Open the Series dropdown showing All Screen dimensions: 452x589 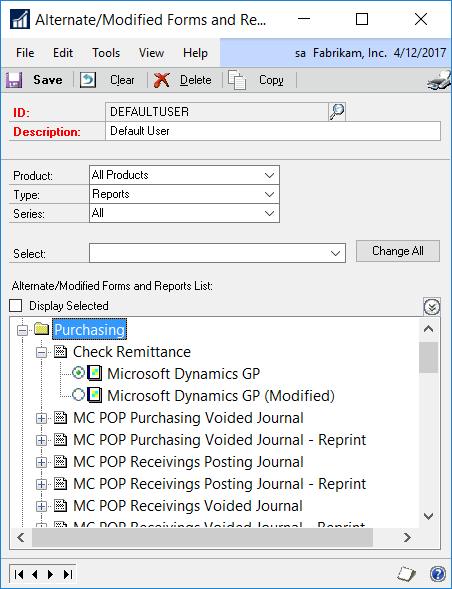(184, 213)
